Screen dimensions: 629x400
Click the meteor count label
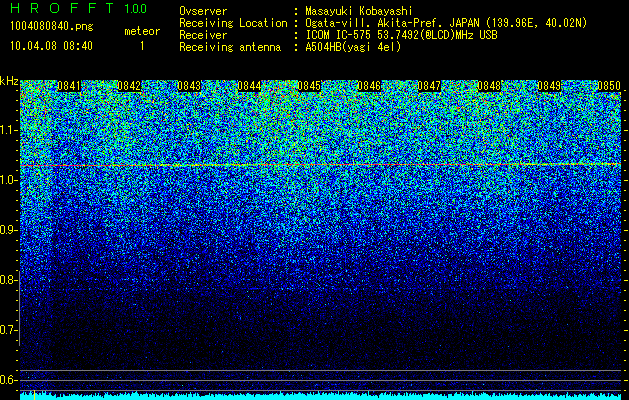pos(142,31)
